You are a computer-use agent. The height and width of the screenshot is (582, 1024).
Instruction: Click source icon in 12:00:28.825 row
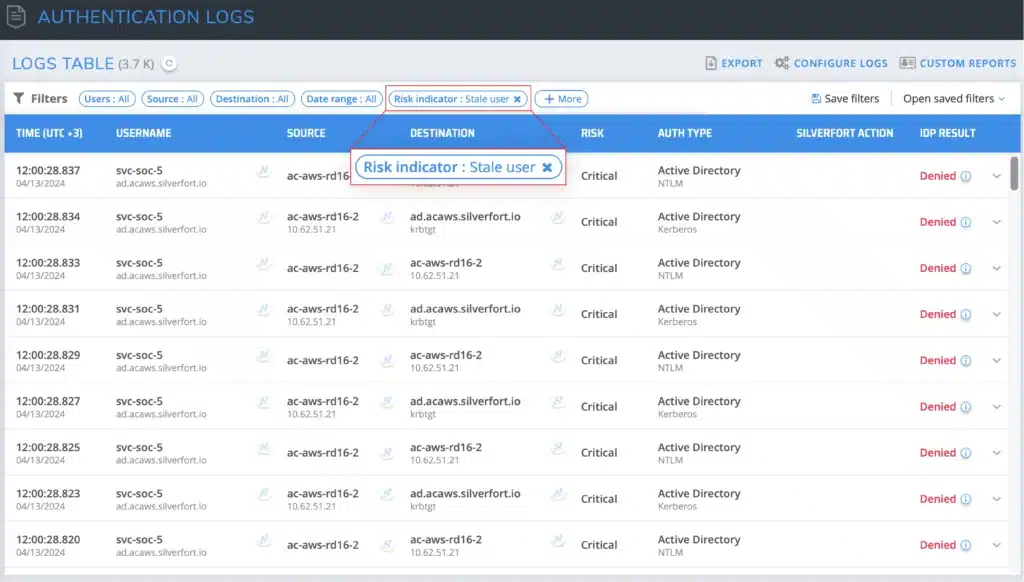[x=387, y=453]
